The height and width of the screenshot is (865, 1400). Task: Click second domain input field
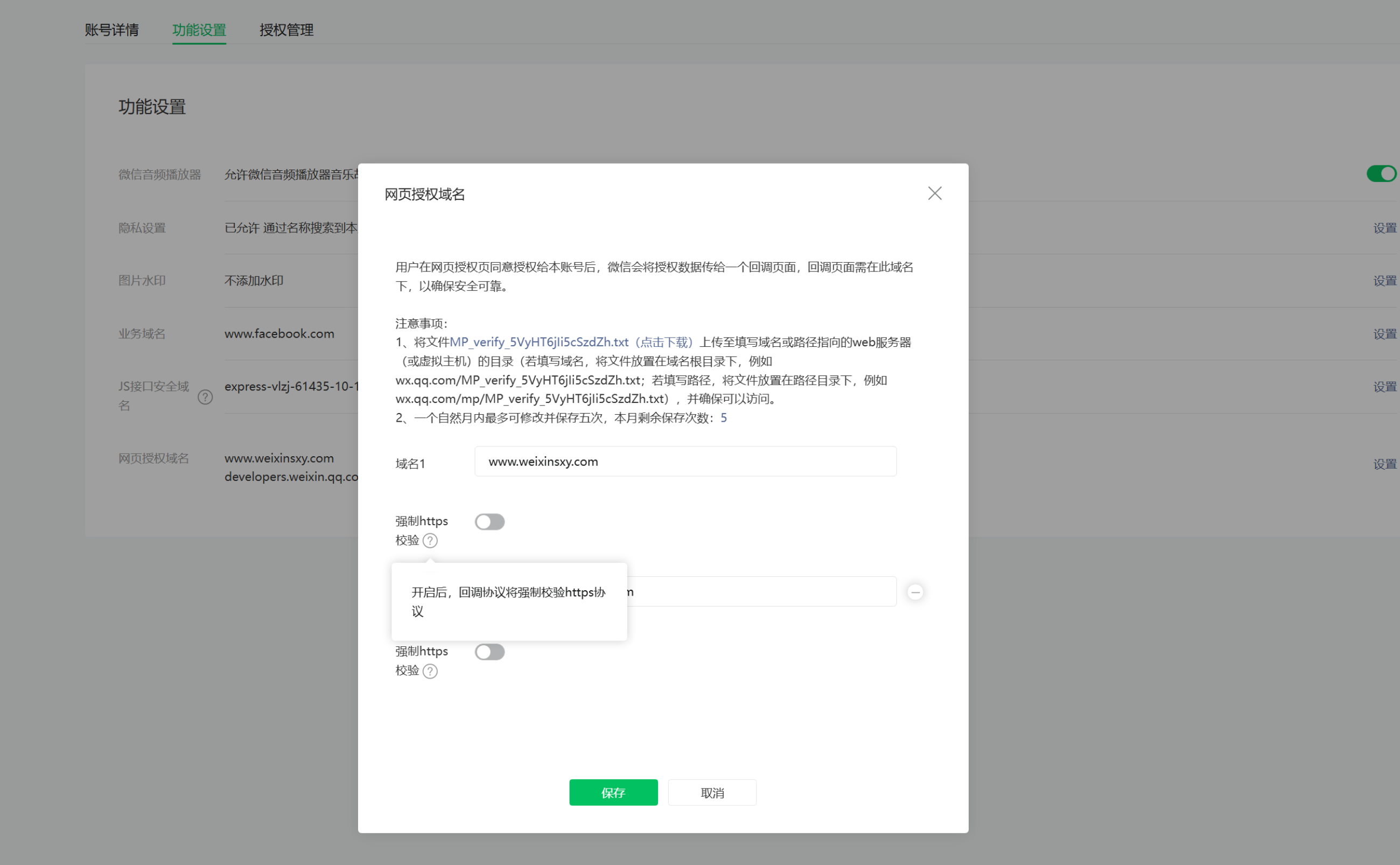click(761, 591)
